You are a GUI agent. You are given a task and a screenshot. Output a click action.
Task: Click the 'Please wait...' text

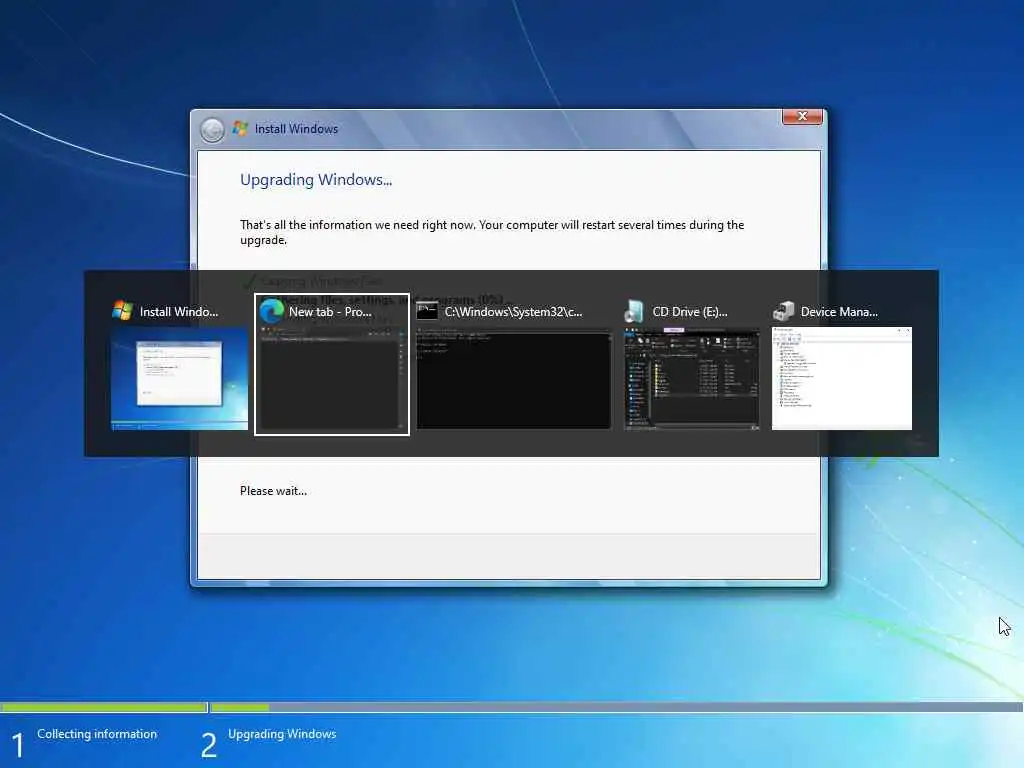click(273, 491)
